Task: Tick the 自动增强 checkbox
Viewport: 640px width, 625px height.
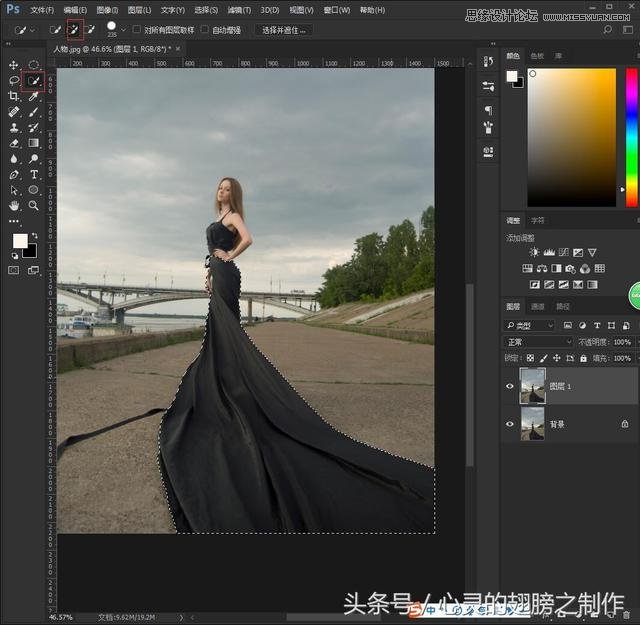Action: coord(205,30)
